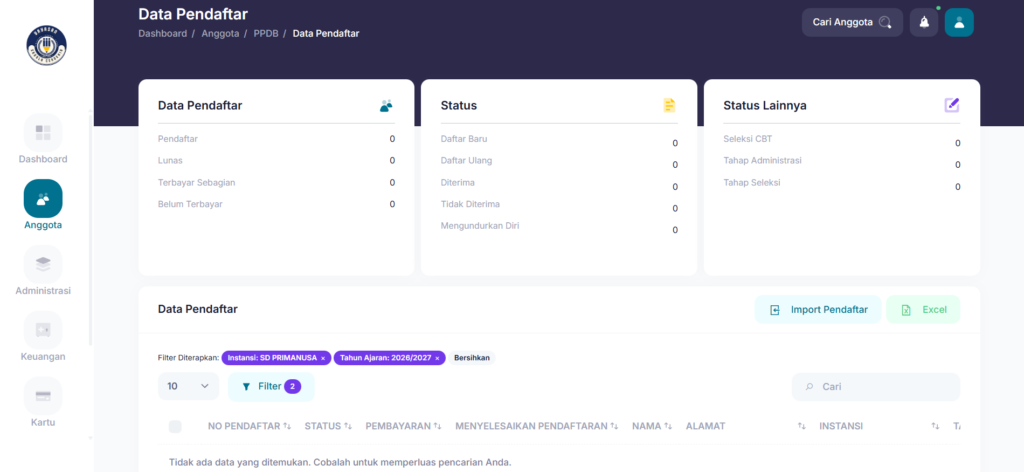Open the Filter button with badge 2
Screen dimensions: 1024x472
(x=271, y=386)
